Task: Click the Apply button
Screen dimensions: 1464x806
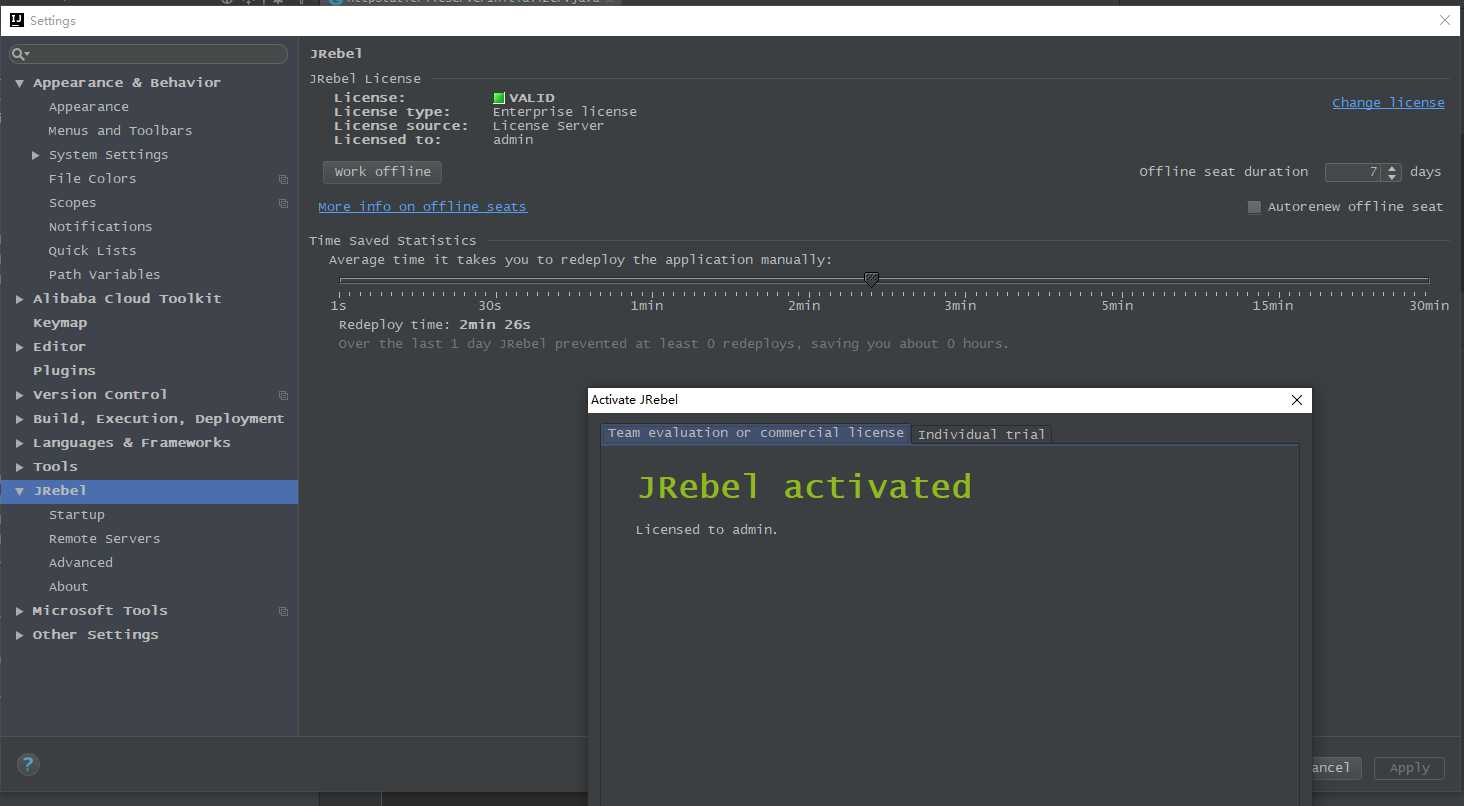Action: [1409, 768]
